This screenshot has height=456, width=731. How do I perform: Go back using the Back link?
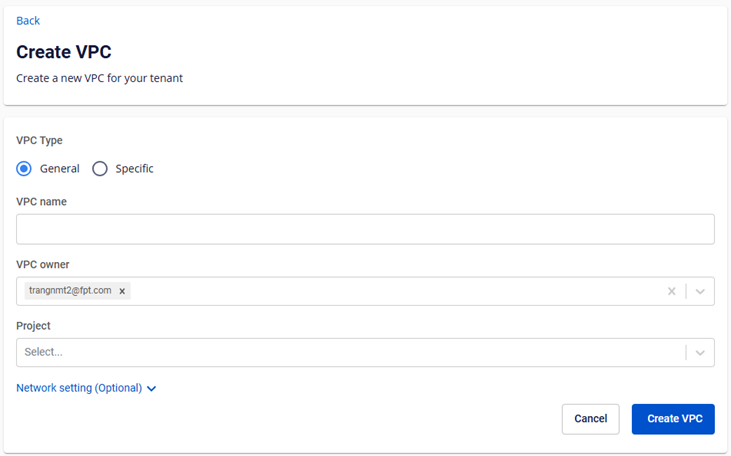point(28,21)
